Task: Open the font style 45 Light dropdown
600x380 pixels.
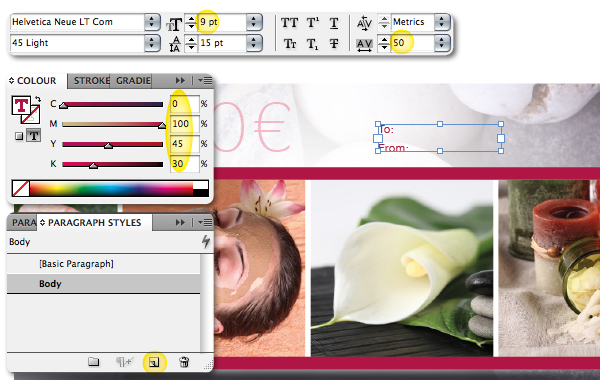Action: coord(152,43)
